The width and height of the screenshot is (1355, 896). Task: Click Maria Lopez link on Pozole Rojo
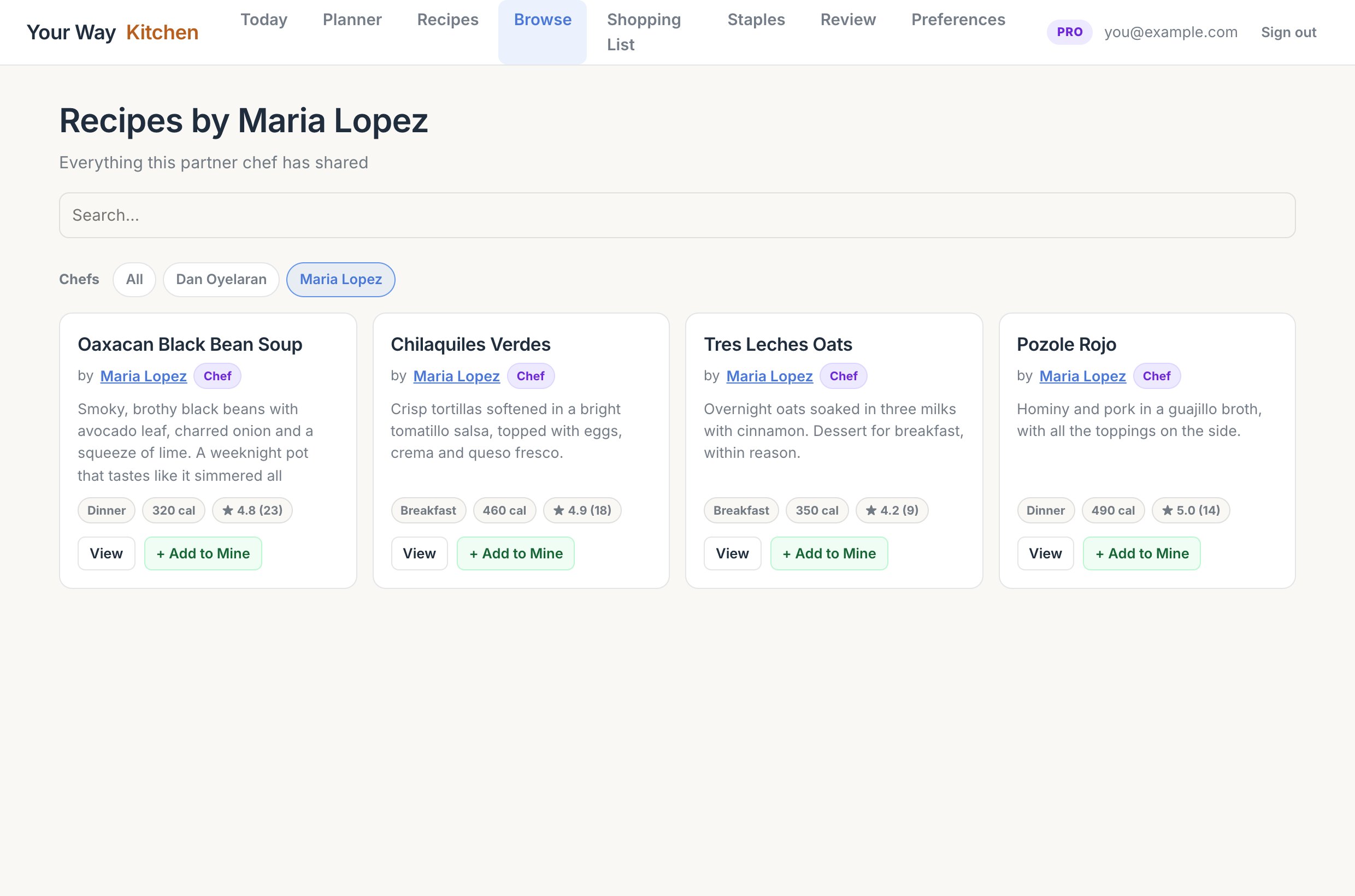pyautogui.click(x=1082, y=376)
